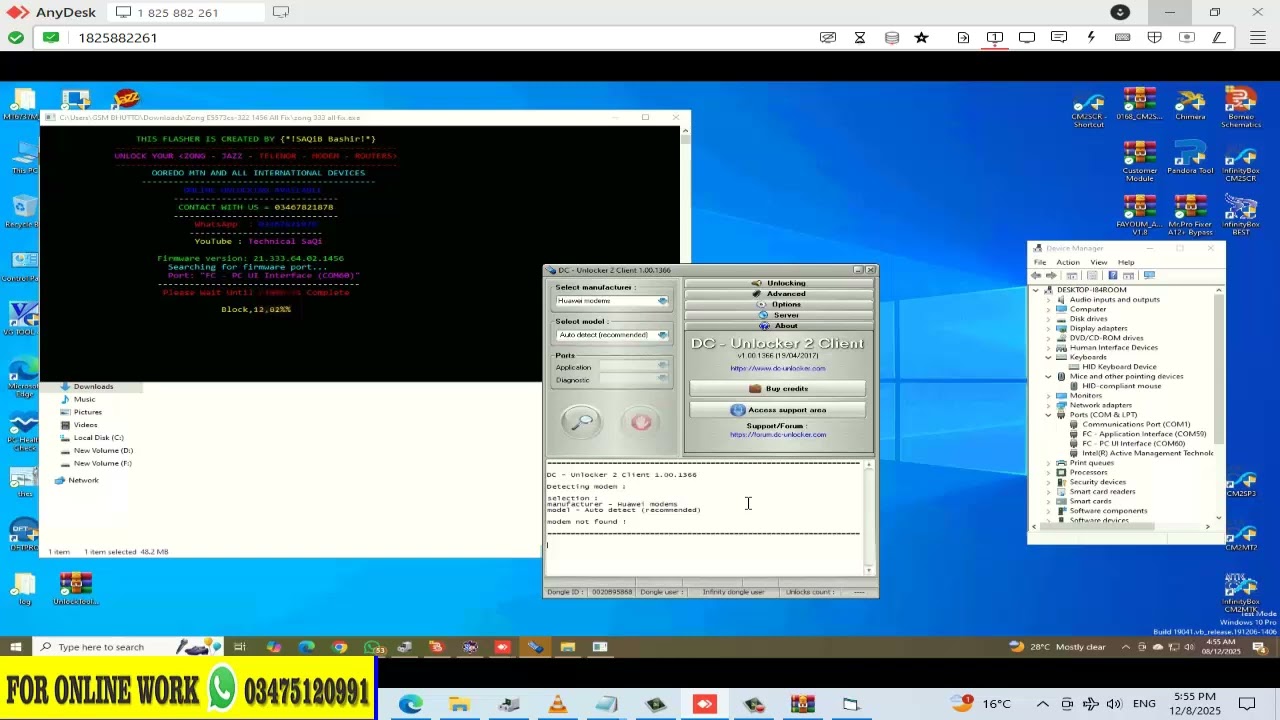Select the UnlockTool desktop icon
Screen dimensions: 1280x720
click(75, 588)
